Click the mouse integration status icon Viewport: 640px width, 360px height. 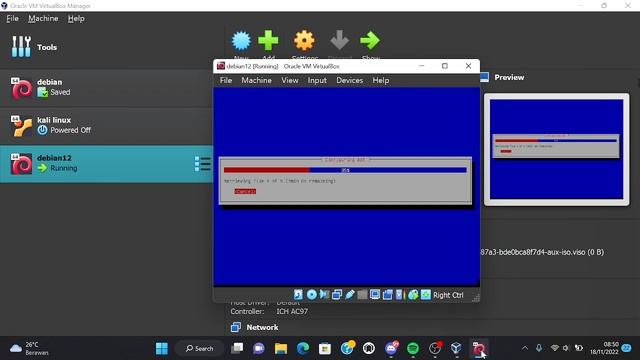coord(413,295)
